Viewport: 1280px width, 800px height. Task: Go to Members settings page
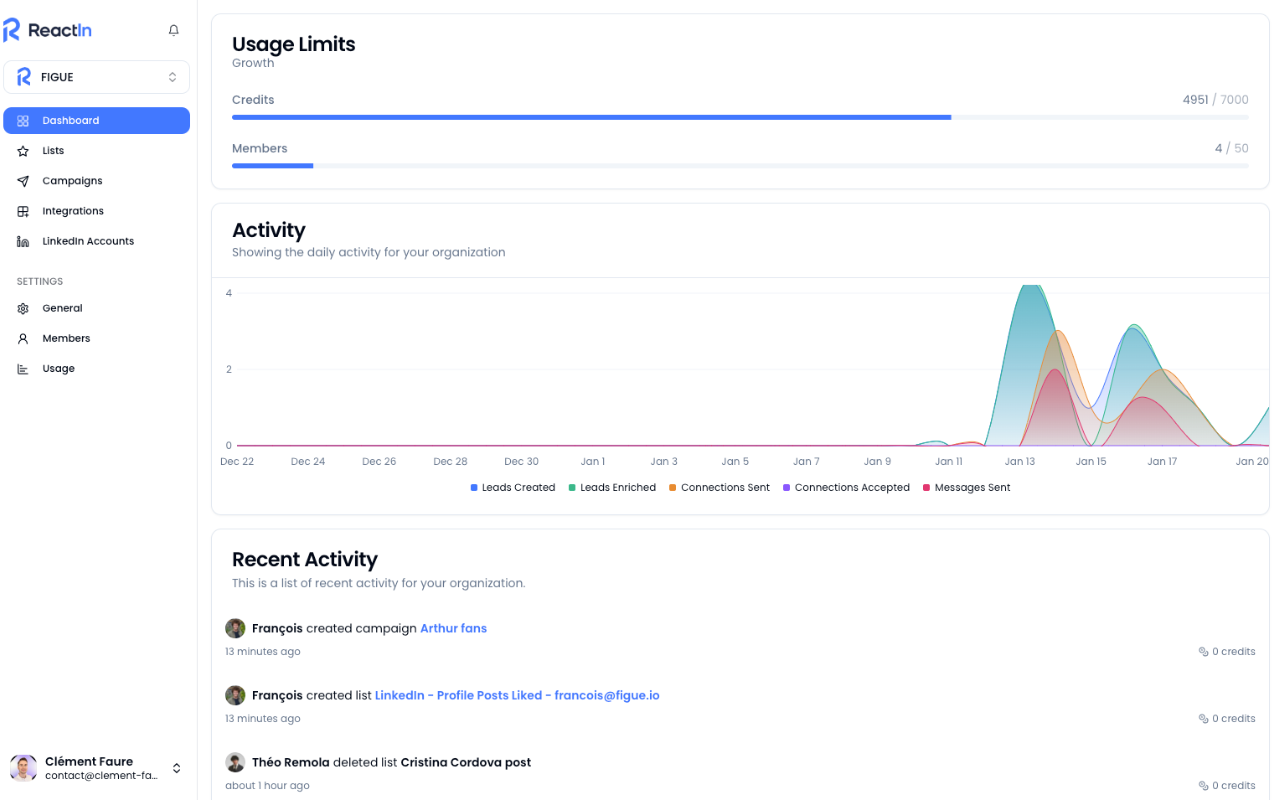tap(66, 339)
